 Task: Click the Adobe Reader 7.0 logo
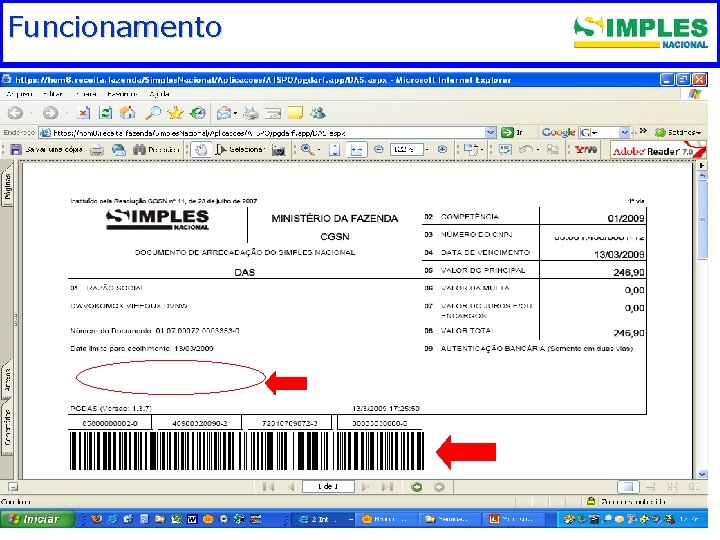click(x=657, y=150)
